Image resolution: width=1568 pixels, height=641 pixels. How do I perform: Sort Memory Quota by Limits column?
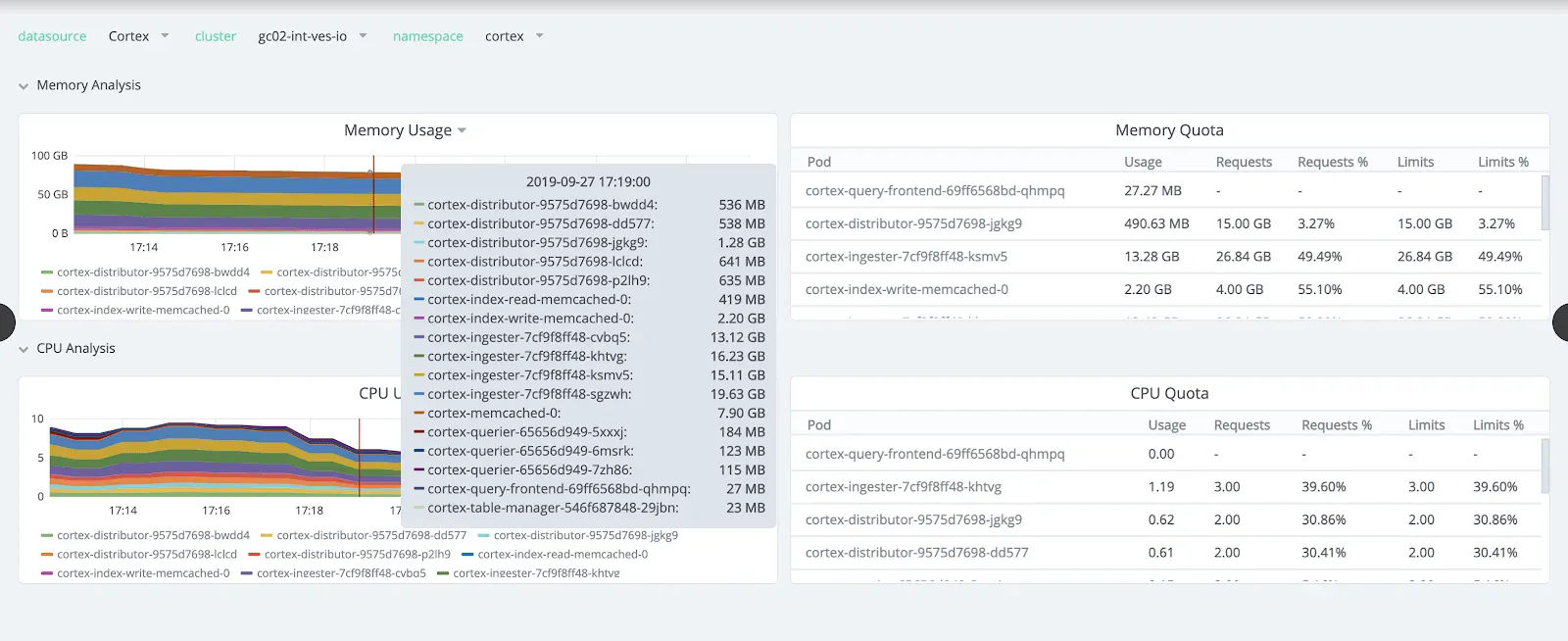(1415, 162)
